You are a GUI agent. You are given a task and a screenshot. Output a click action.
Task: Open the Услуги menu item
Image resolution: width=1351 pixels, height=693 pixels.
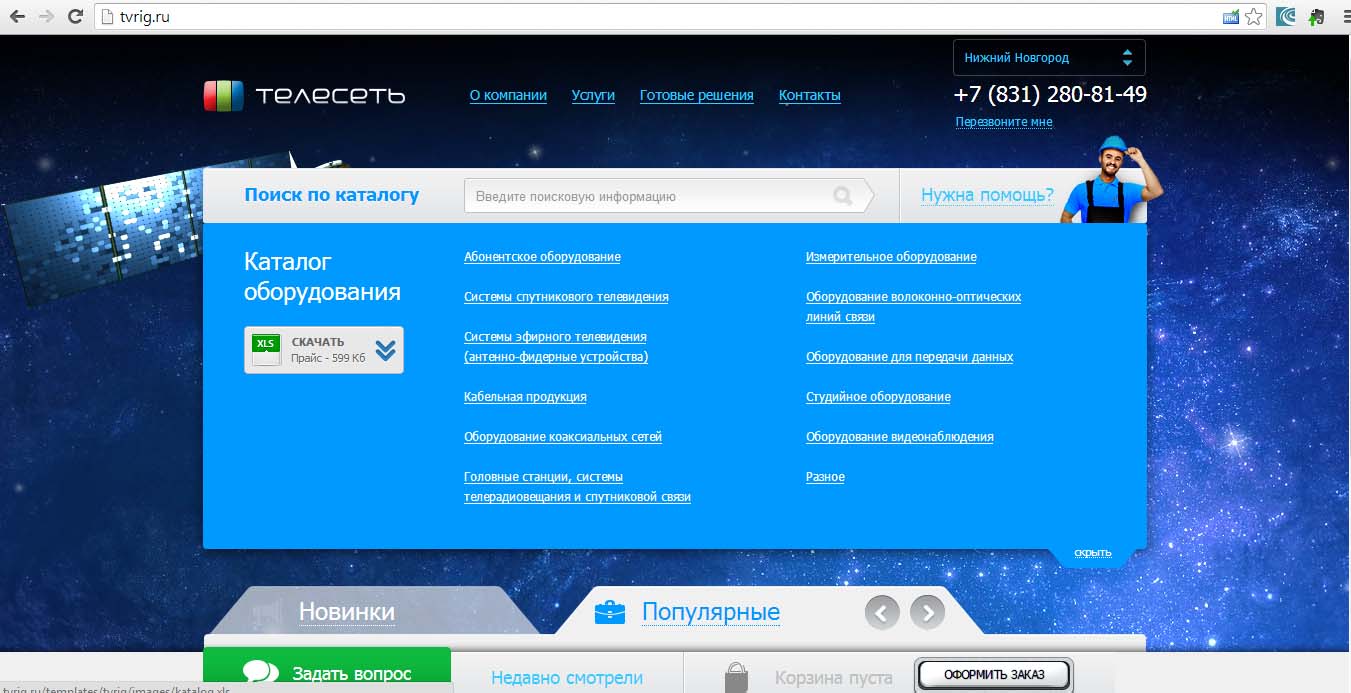593,96
